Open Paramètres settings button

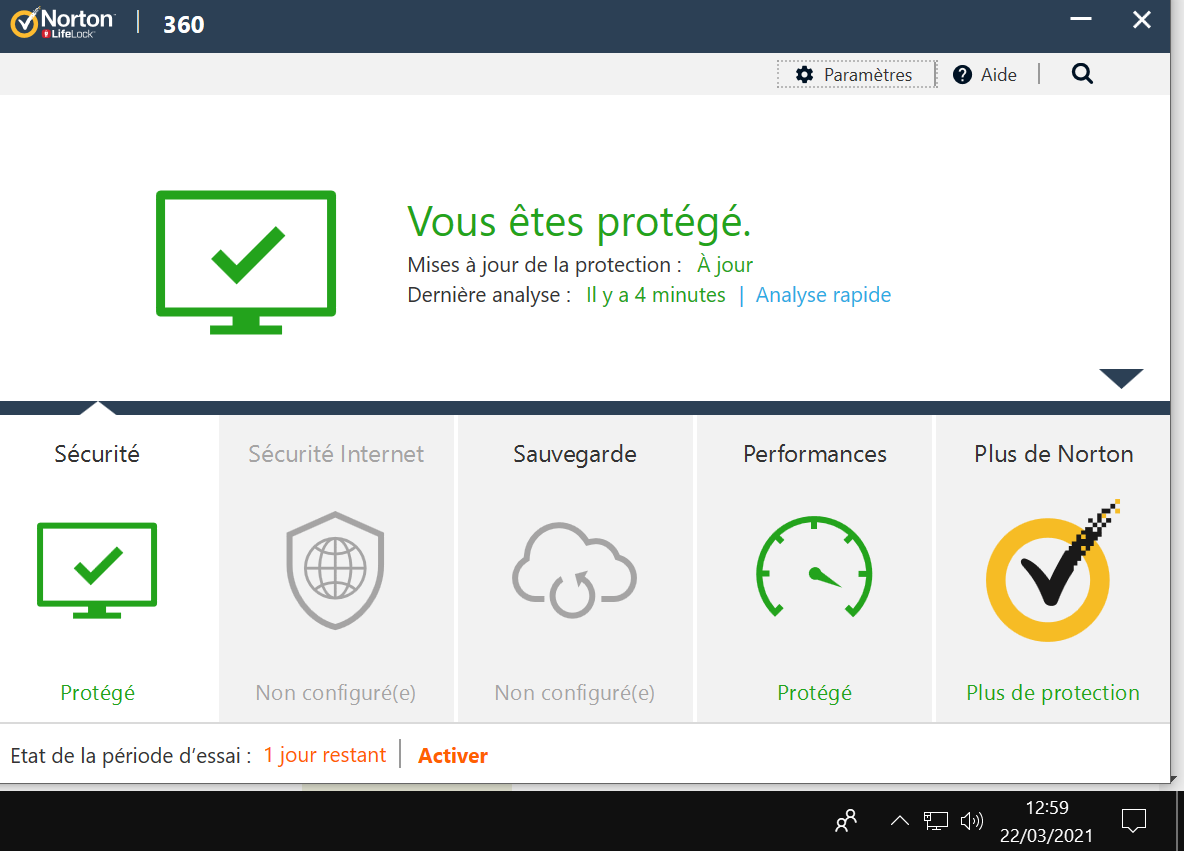856,75
